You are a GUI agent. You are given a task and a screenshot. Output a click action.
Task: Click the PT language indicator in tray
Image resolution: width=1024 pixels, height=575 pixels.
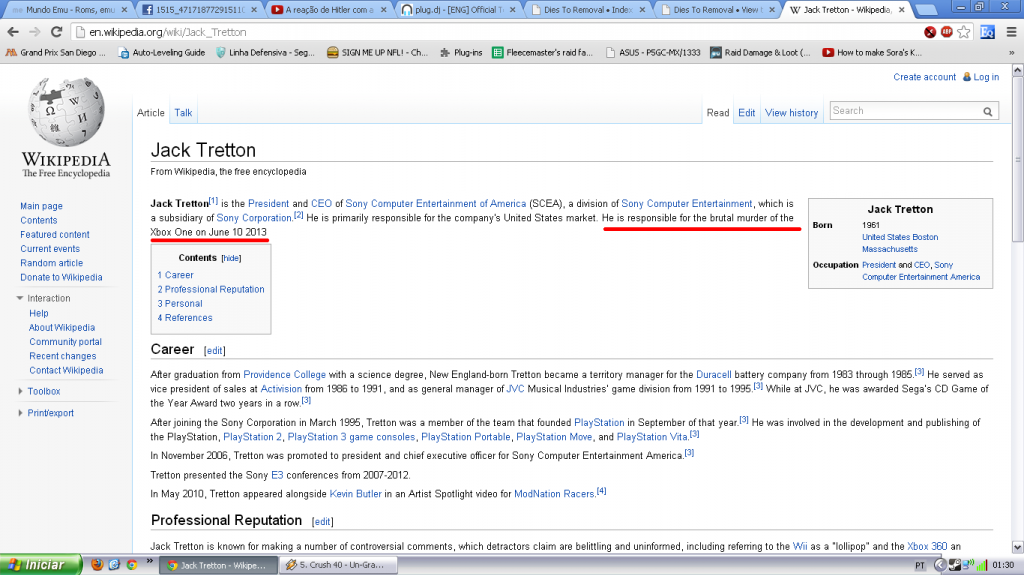pyautogui.click(x=920, y=565)
